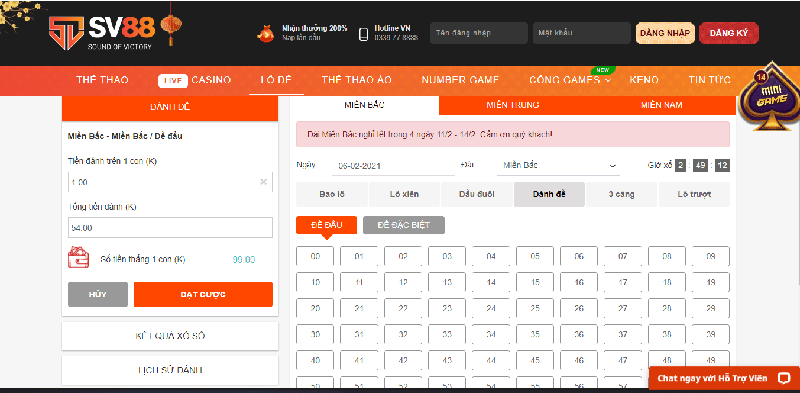Open Tin Tức menu item
The image size is (800, 393).
coord(709,80)
